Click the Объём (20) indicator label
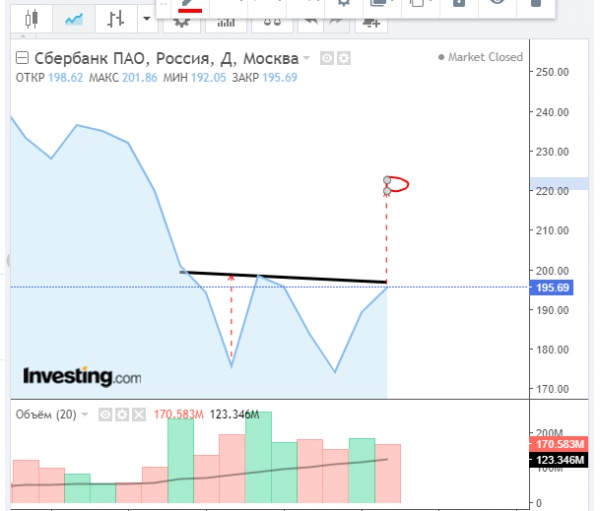 click(46, 415)
